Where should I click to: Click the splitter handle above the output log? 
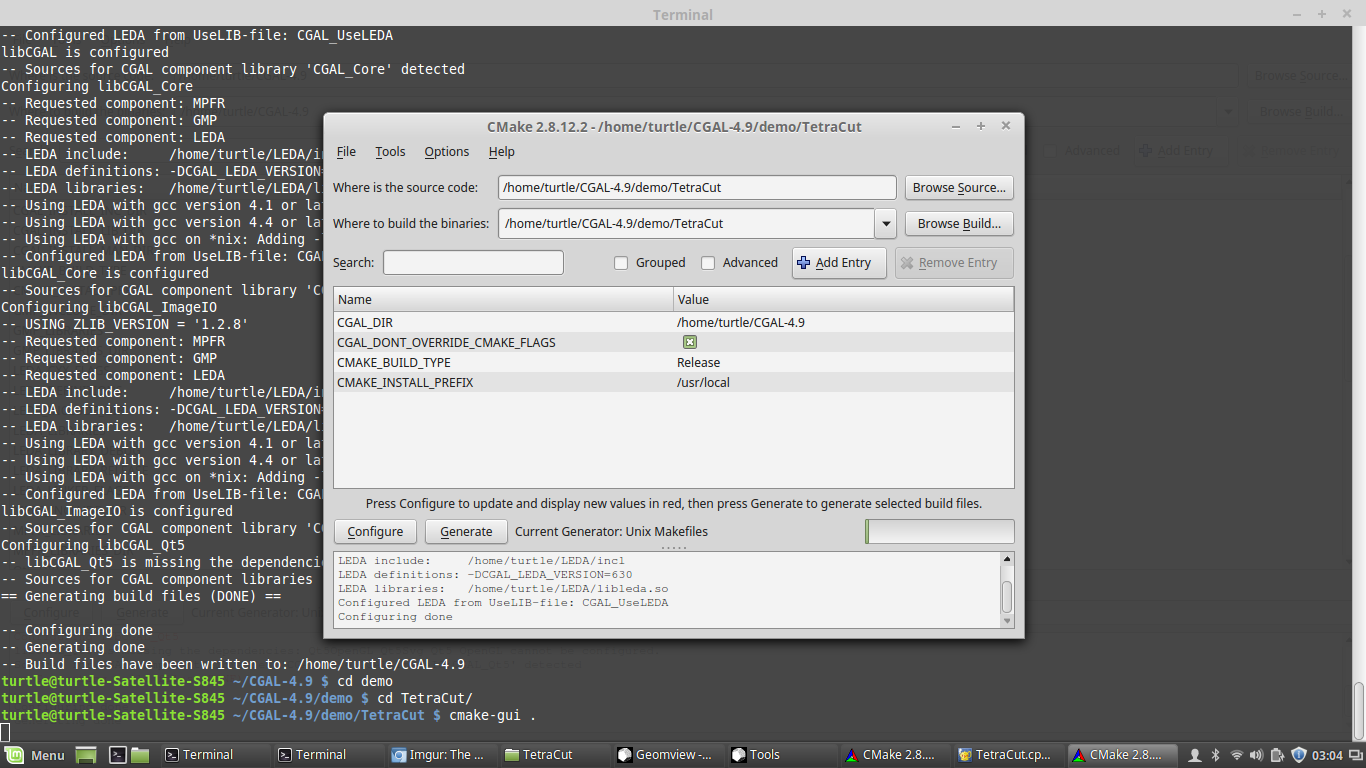coord(673,547)
